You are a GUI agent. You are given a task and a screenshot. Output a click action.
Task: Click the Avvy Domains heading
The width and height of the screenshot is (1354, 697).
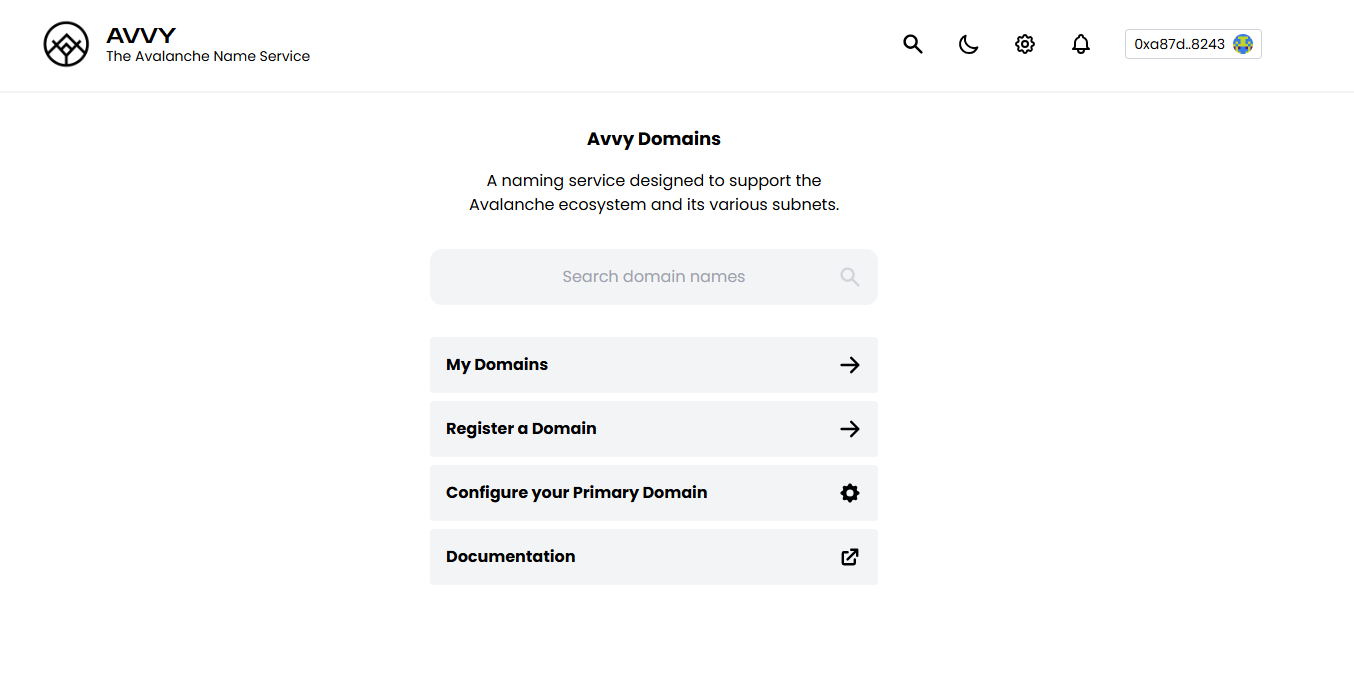coord(654,139)
